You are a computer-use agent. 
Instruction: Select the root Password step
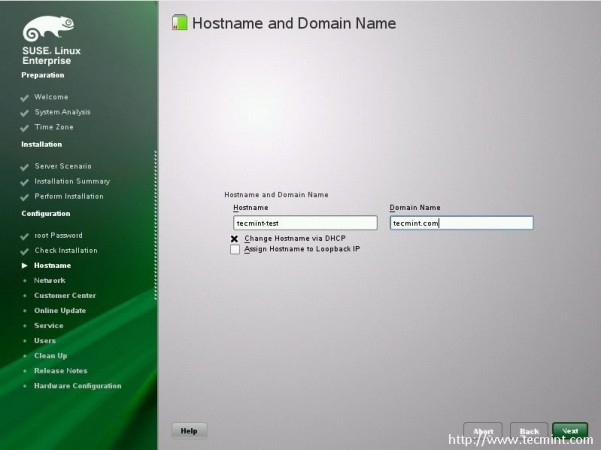click(x=58, y=235)
